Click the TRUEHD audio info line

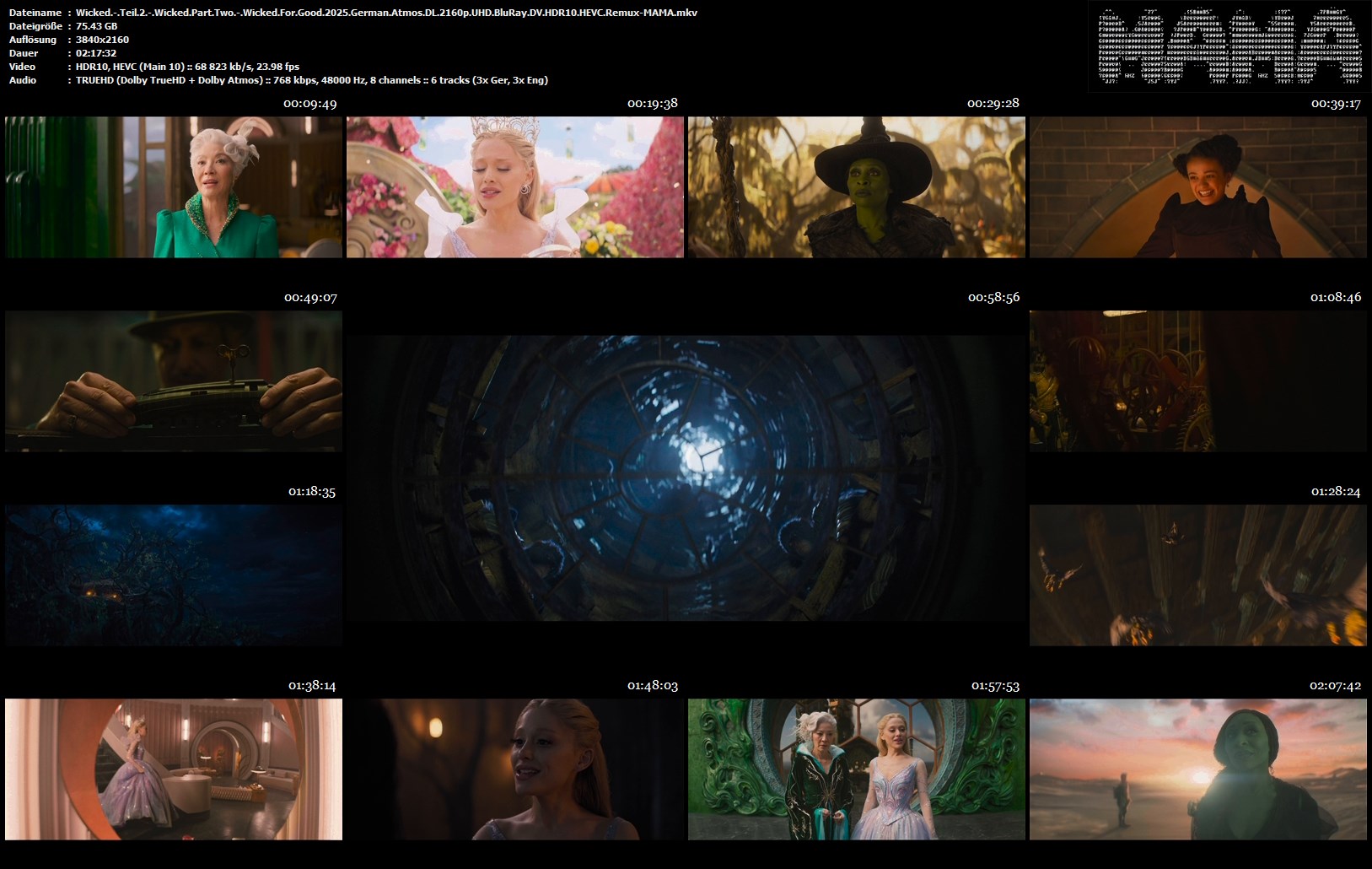point(312,80)
